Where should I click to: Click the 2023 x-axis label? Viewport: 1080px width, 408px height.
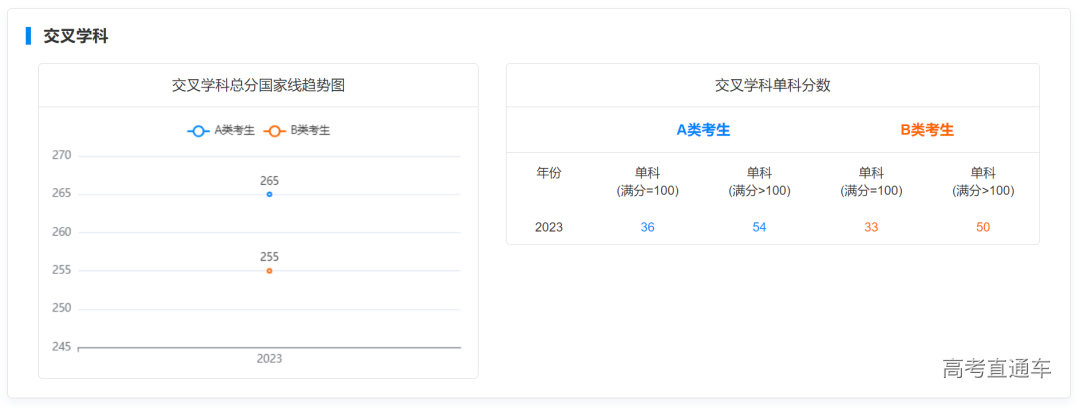click(x=269, y=359)
